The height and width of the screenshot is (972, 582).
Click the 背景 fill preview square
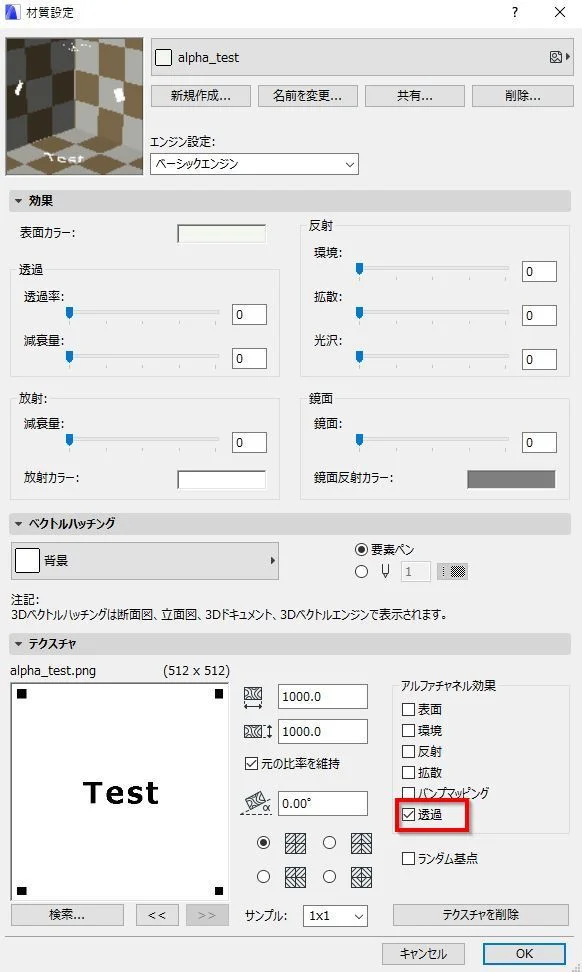click(27, 560)
